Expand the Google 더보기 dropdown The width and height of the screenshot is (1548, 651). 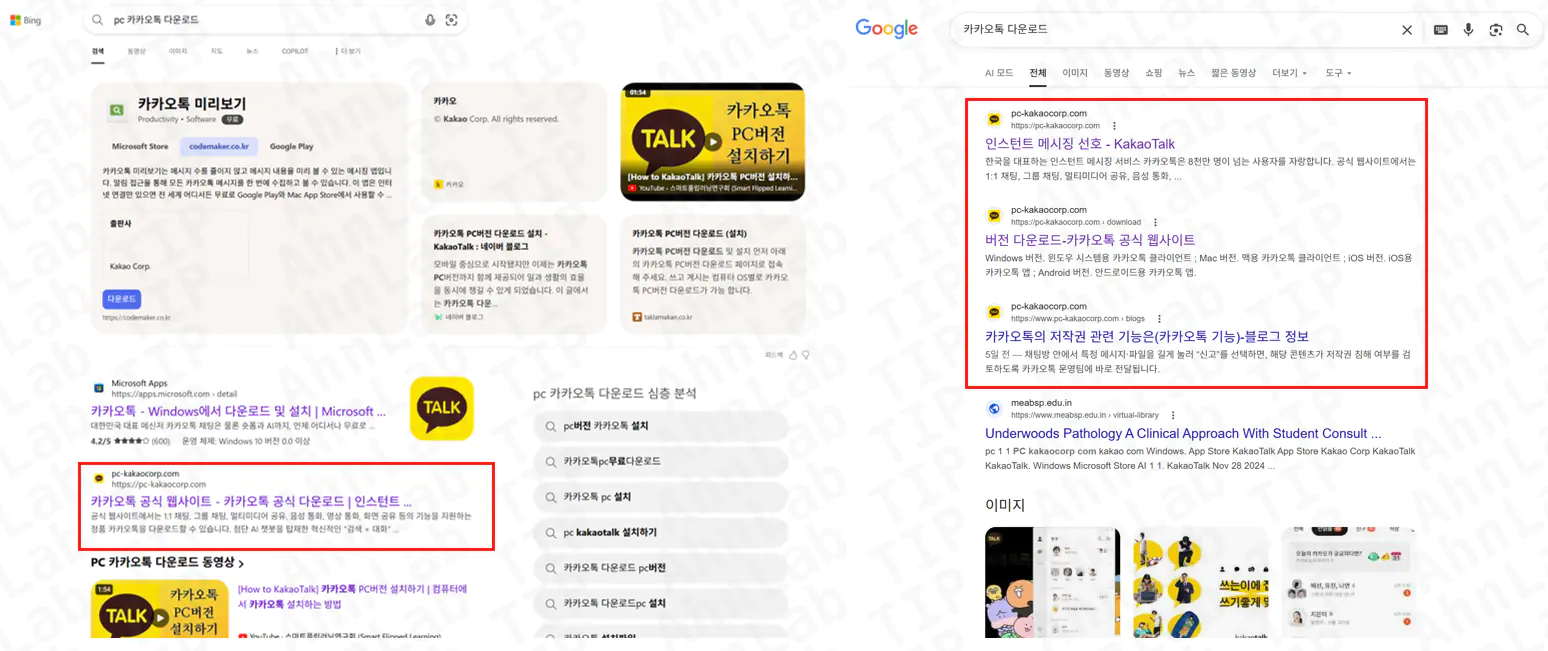coord(1289,73)
